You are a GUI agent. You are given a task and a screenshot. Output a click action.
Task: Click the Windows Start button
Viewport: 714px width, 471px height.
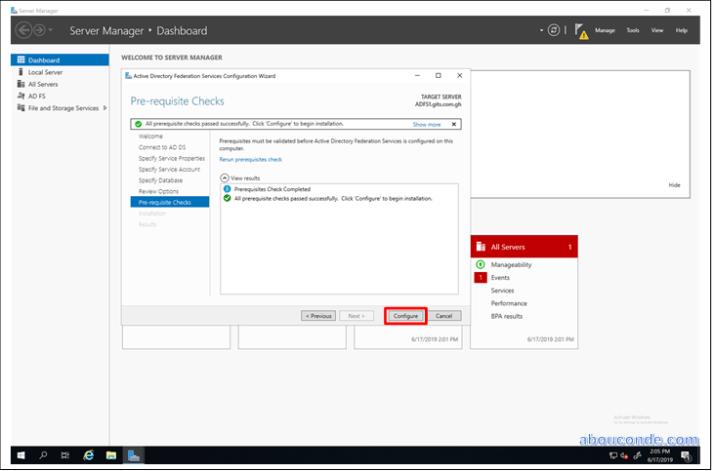click(x=20, y=455)
